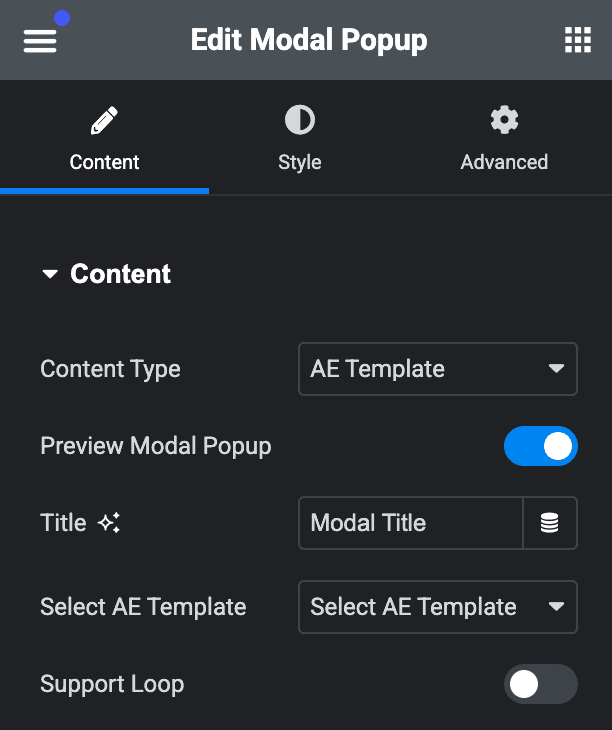This screenshot has width=612, height=730.
Task: Click the AI sparkle icon beside Title
Action: pos(109,522)
